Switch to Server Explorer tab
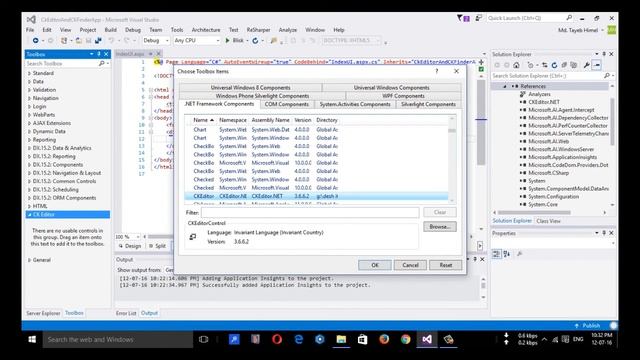640x360 pixels. 43,313
